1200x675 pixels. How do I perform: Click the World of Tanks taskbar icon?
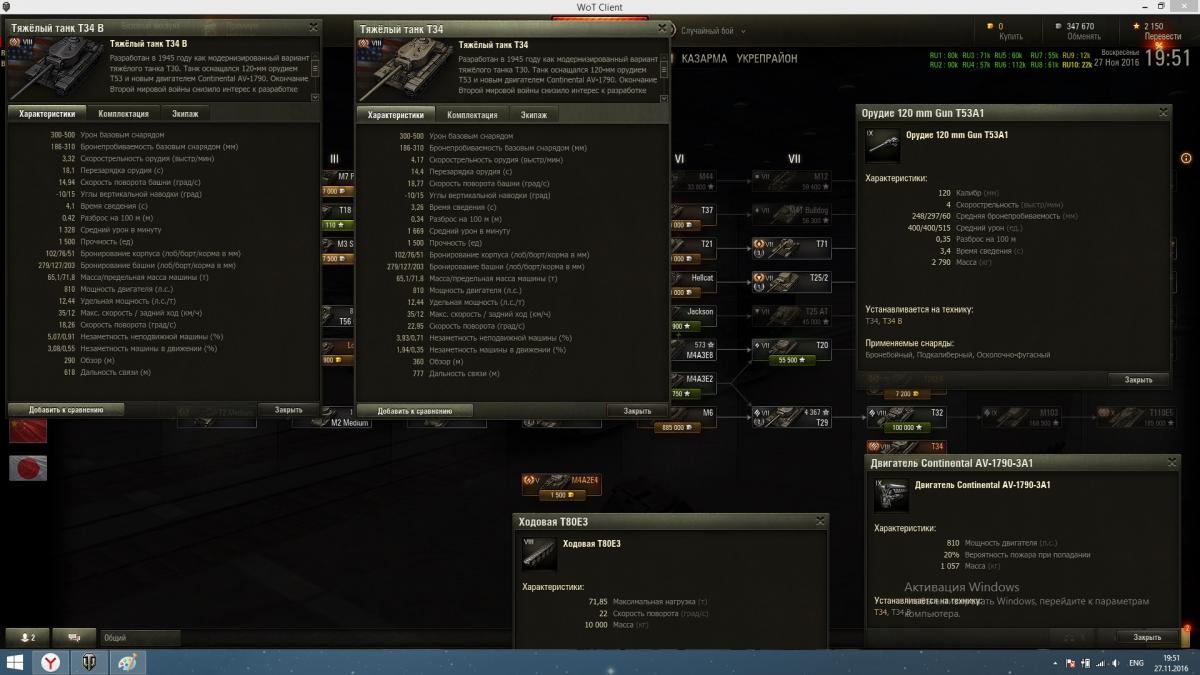point(90,662)
